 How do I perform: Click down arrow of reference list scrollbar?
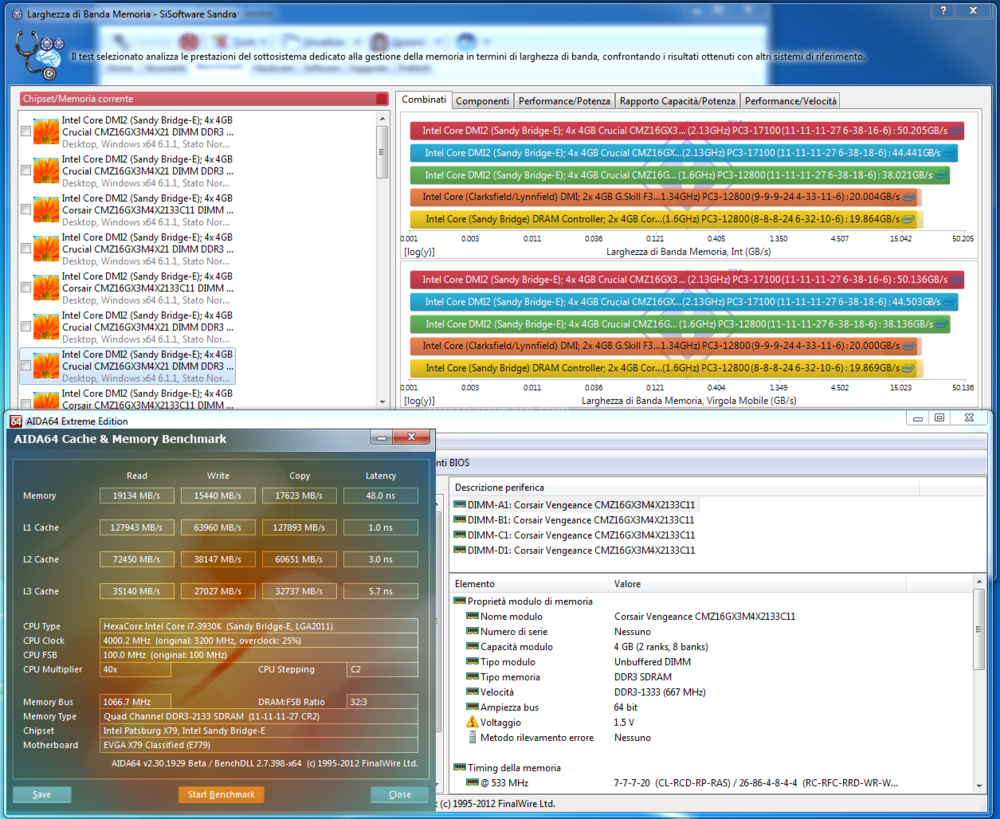pos(382,402)
